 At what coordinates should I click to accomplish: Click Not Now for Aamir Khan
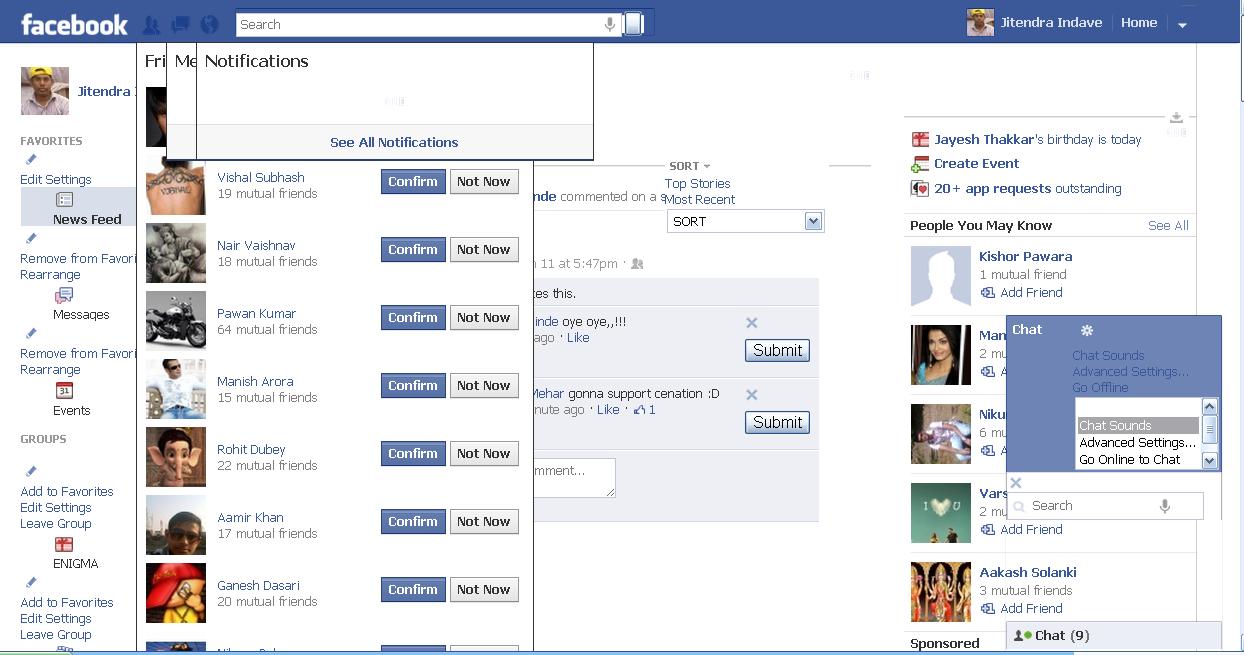pos(484,522)
